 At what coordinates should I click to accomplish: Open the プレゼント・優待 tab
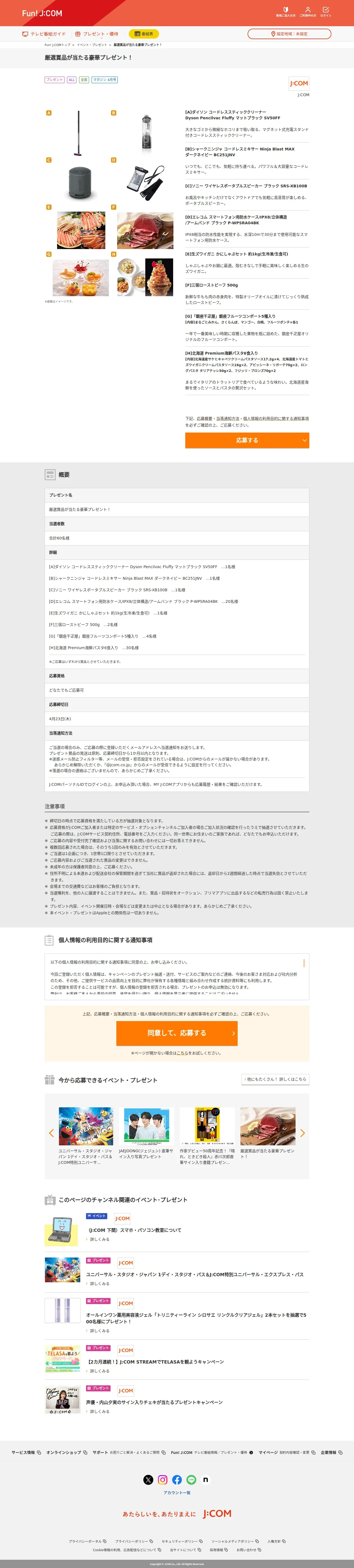[x=97, y=34]
